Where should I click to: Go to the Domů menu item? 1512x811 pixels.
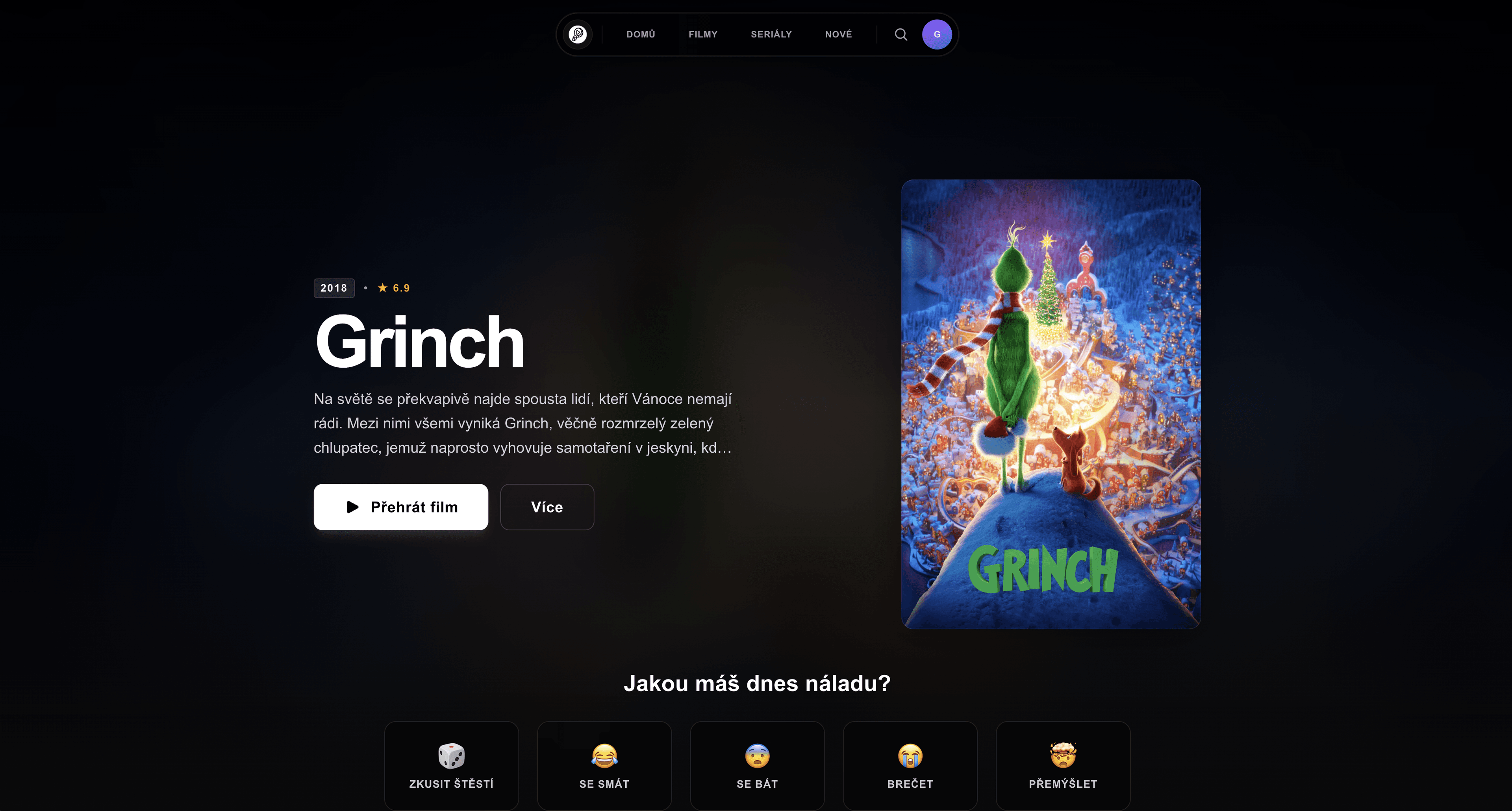click(640, 35)
